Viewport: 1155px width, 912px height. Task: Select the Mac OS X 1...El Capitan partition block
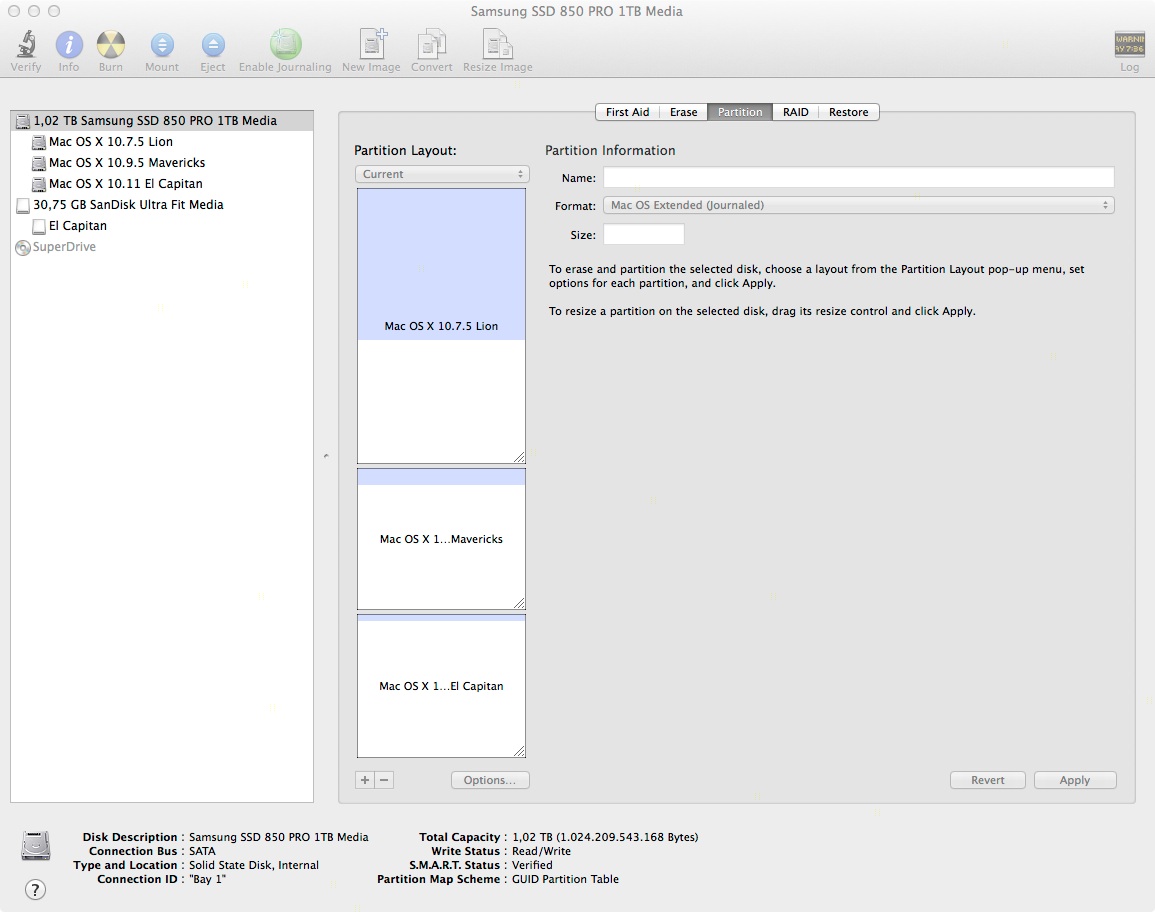441,686
